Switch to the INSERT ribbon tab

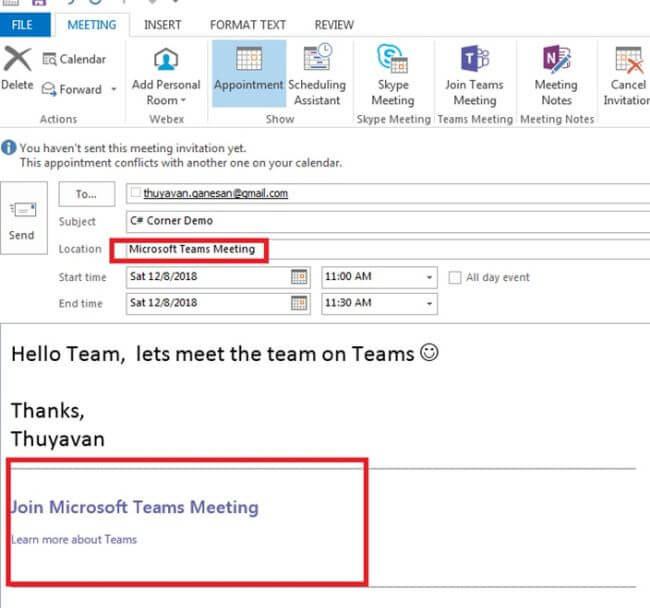pyautogui.click(x=162, y=25)
